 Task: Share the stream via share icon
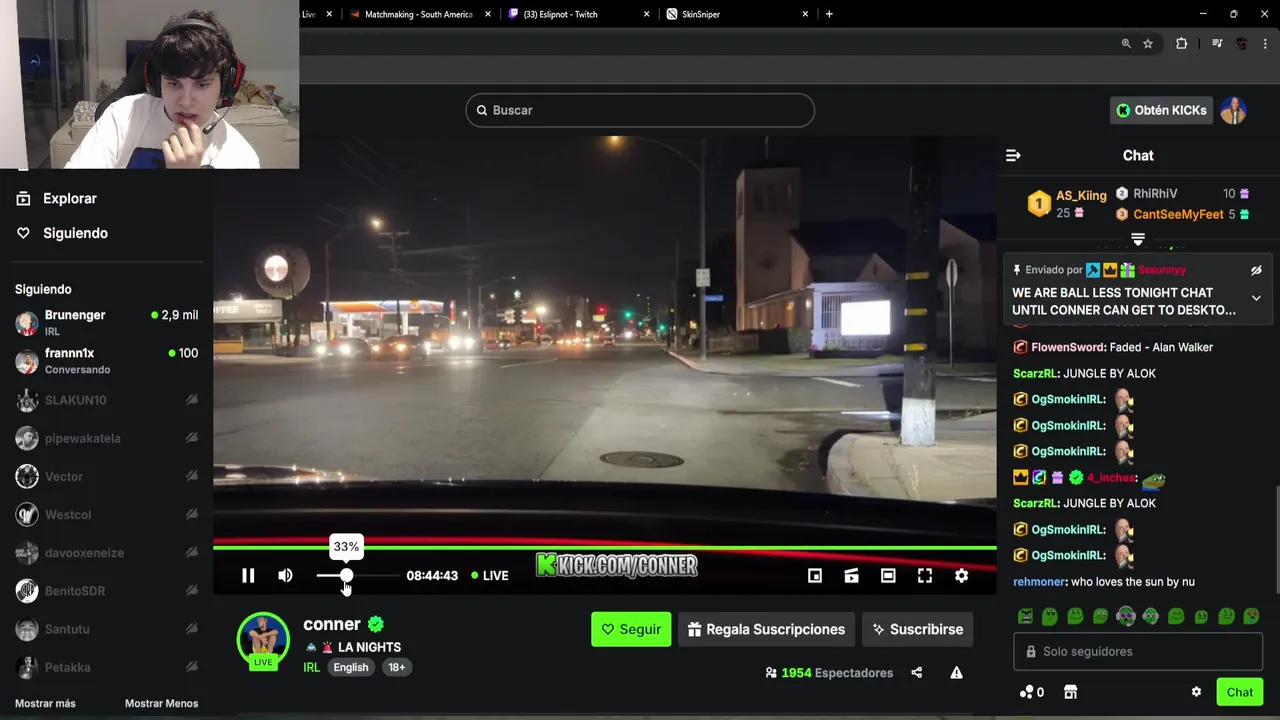click(x=916, y=673)
